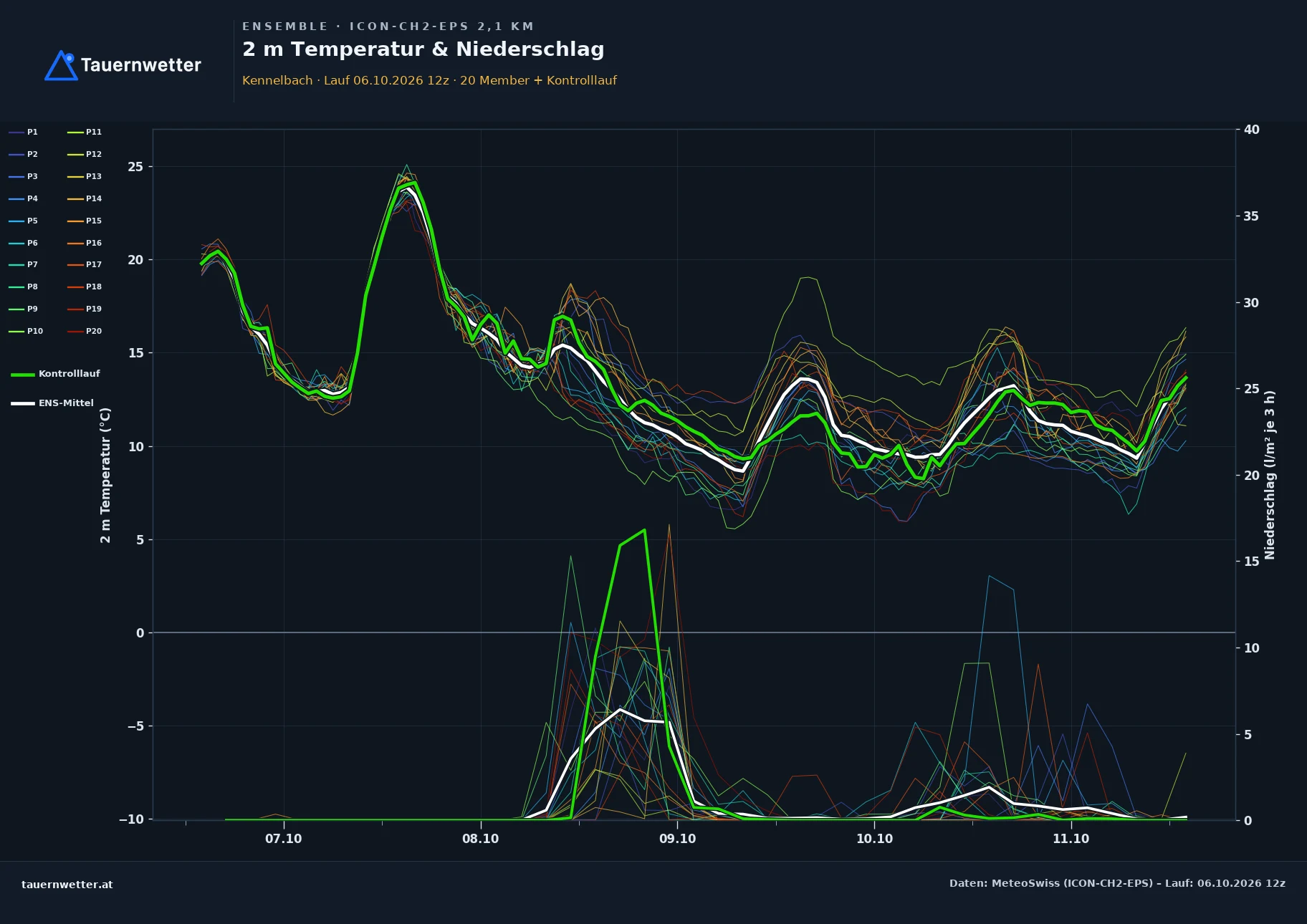This screenshot has width=1307, height=924.
Task: Click the 40 tick on precipitation axis
Action: [1252, 130]
